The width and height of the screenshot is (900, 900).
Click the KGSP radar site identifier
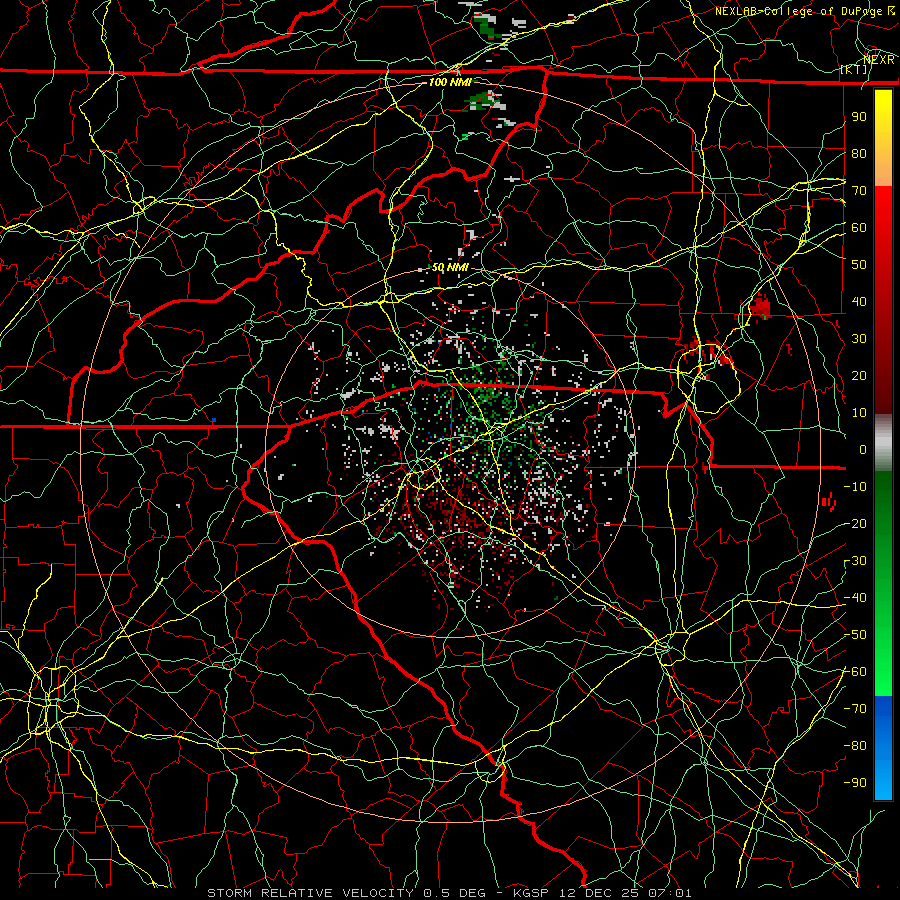coord(531,893)
